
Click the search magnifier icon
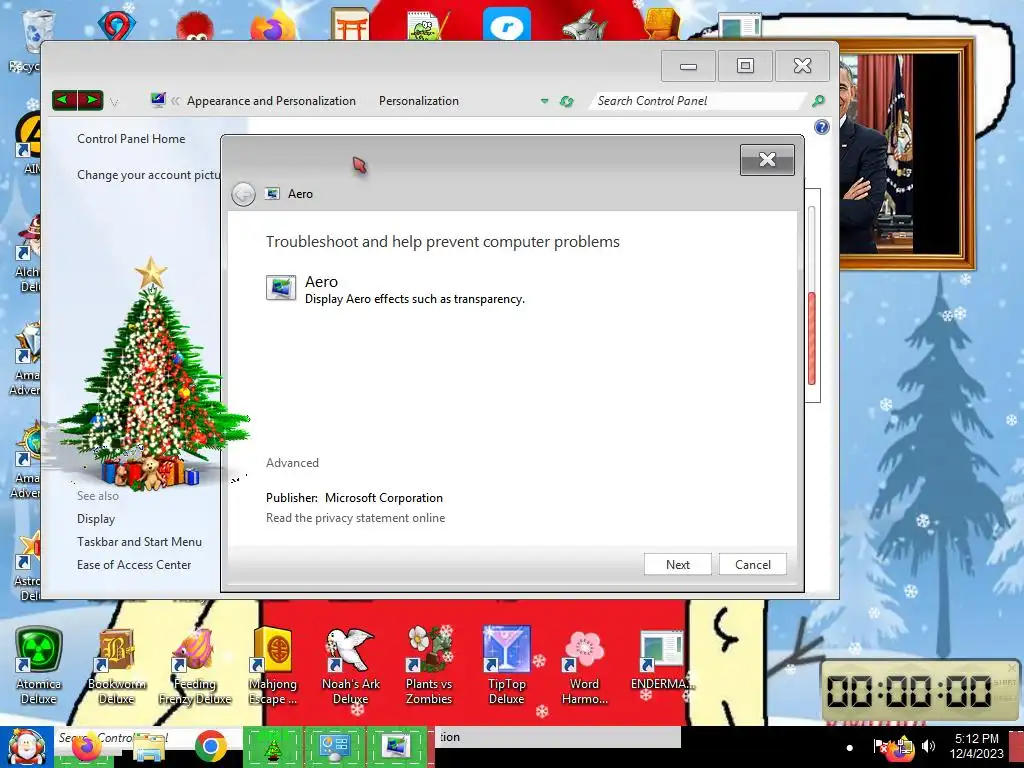(x=818, y=101)
